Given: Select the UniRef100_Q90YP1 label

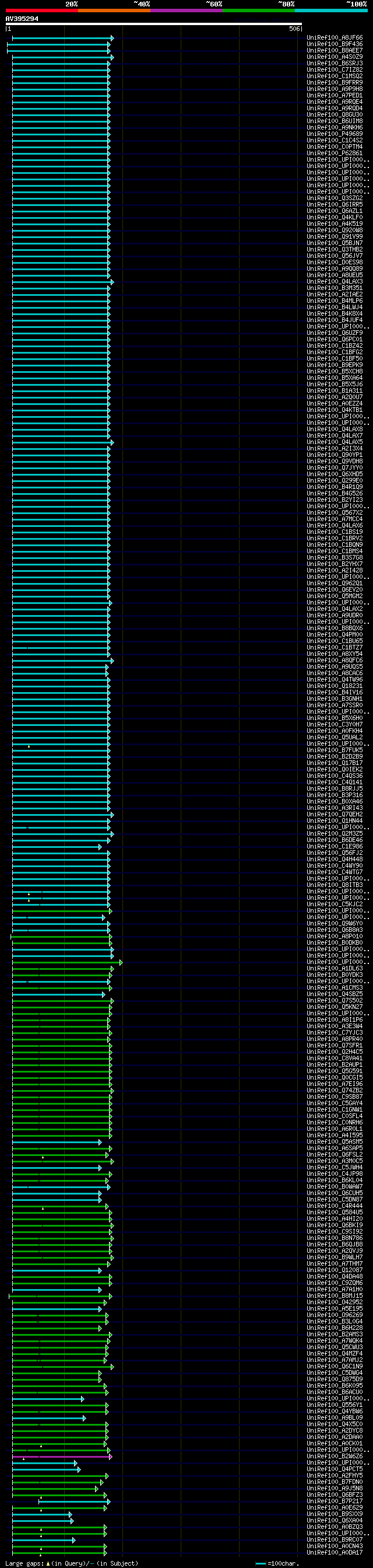Looking at the screenshot, I should pos(335,455).
